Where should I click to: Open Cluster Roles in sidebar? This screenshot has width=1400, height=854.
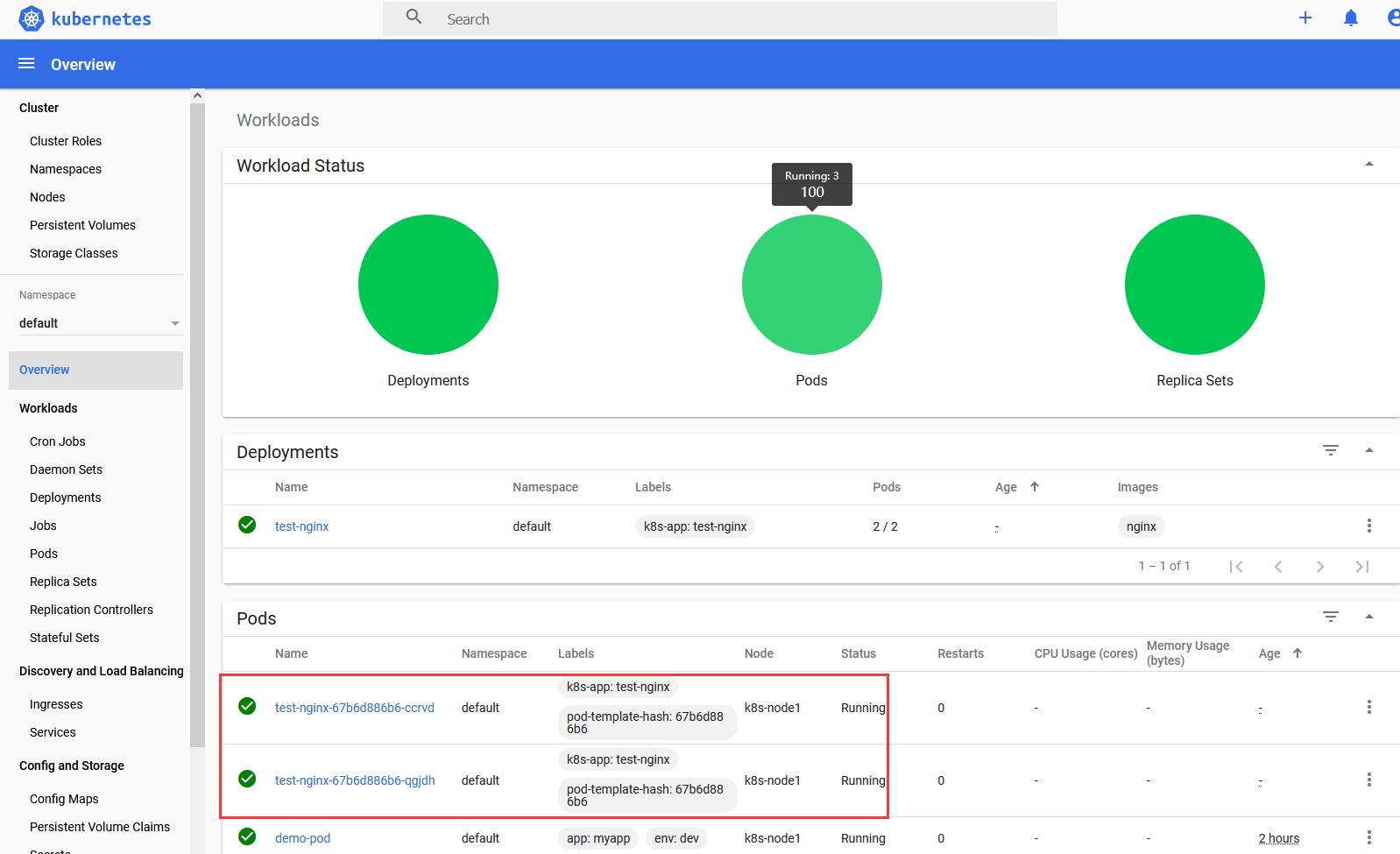(x=66, y=141)
